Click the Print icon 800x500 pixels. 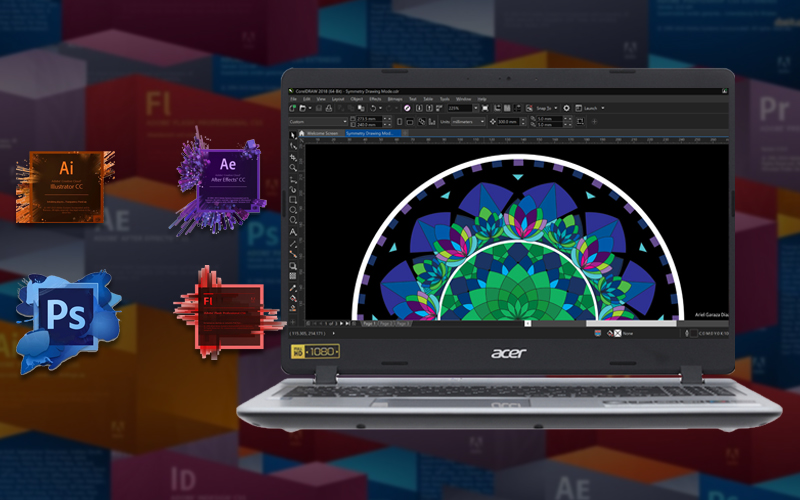329,108
